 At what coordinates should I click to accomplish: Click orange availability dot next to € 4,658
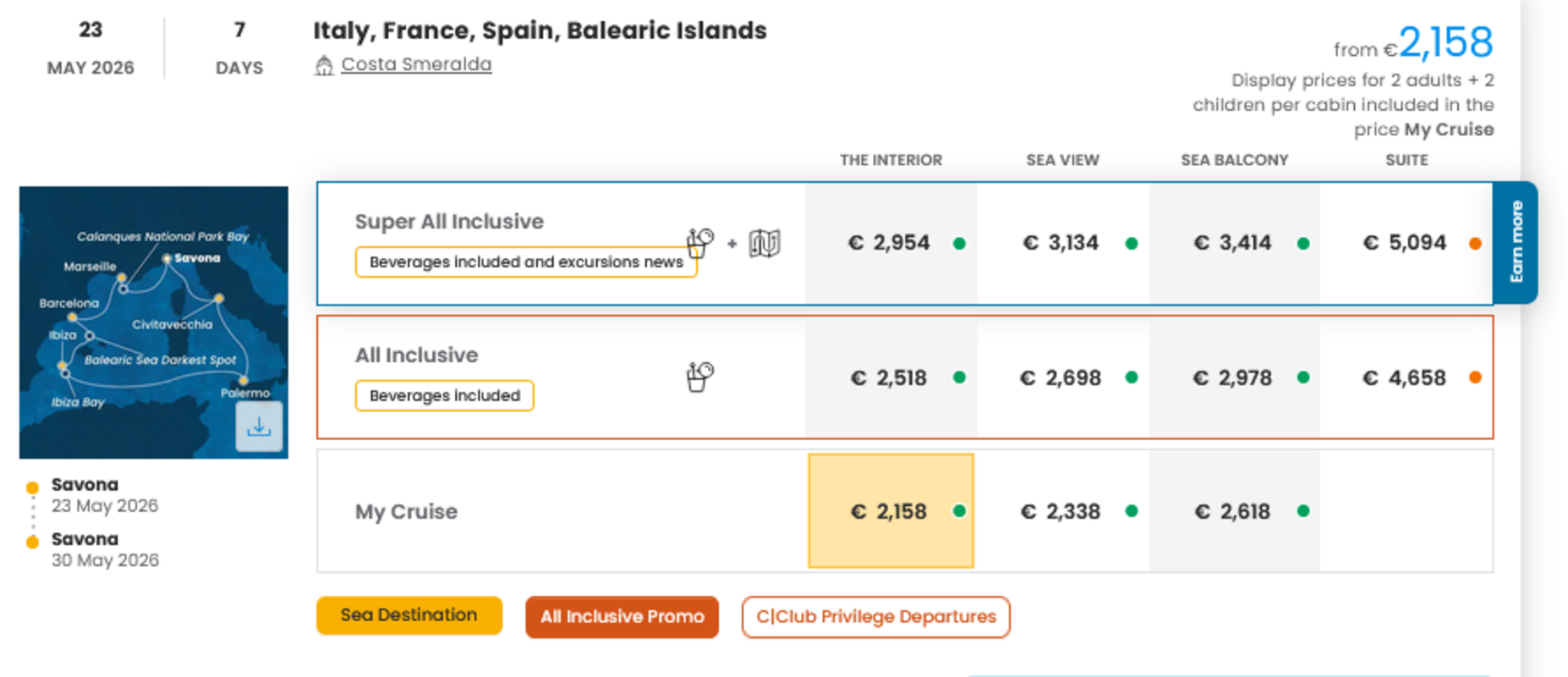click(x=1475, y=377)
